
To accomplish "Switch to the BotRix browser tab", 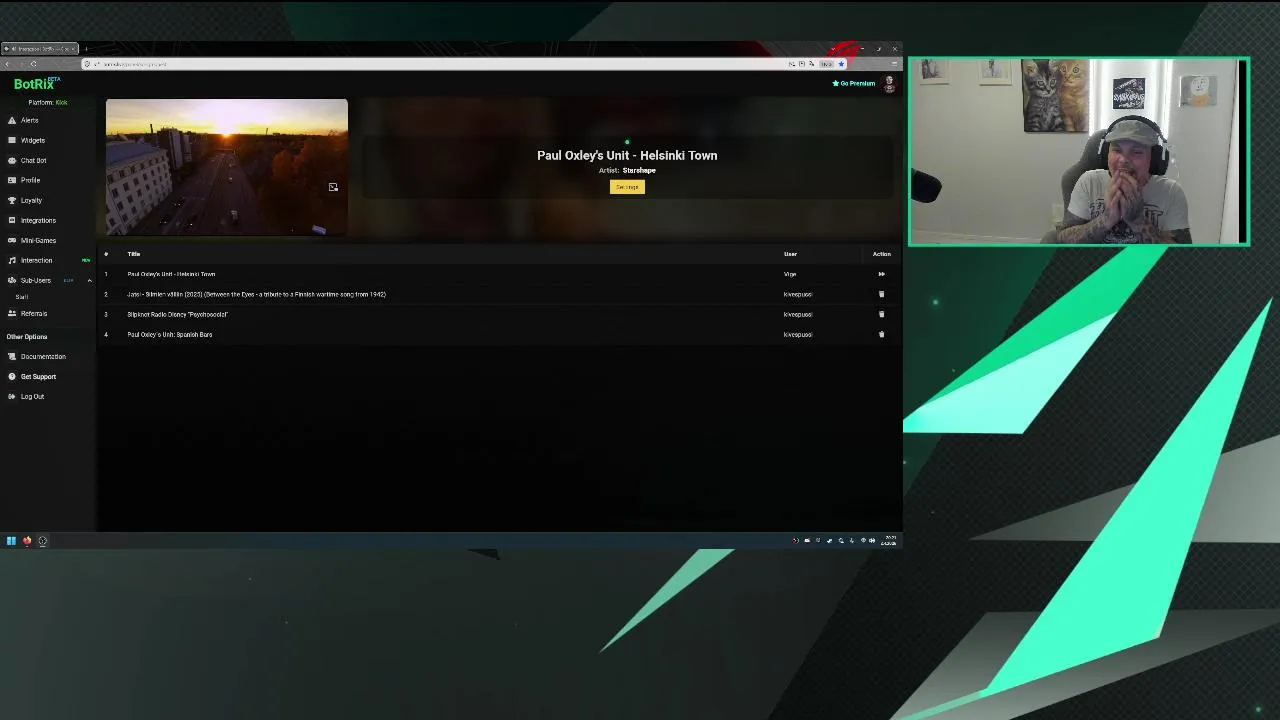I will (x=40, y=49).
